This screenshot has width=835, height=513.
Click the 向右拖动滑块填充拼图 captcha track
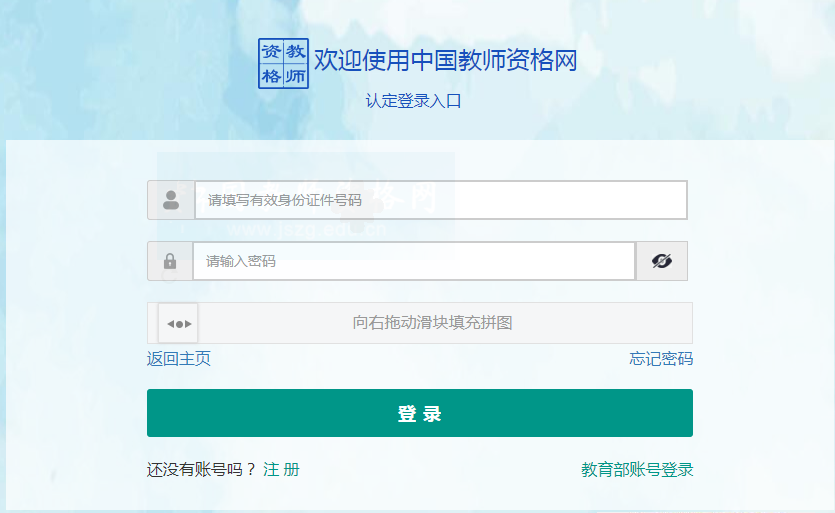pos(432,323)
